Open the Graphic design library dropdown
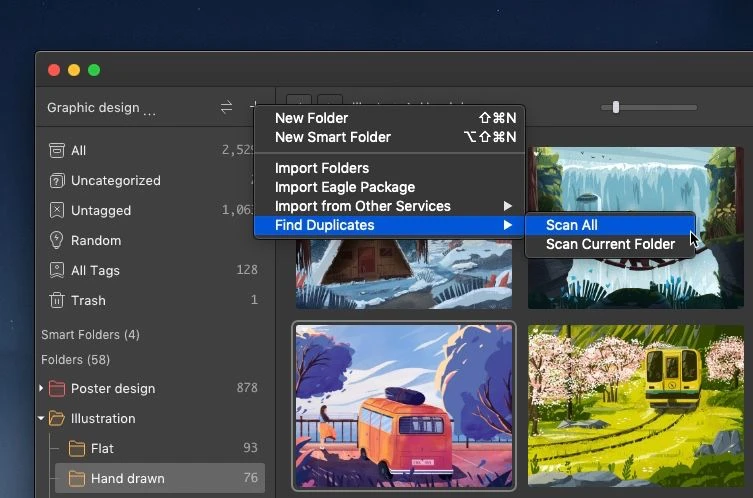Image resolution: width=753 pixels, height=498 pixels. [101, 108]
